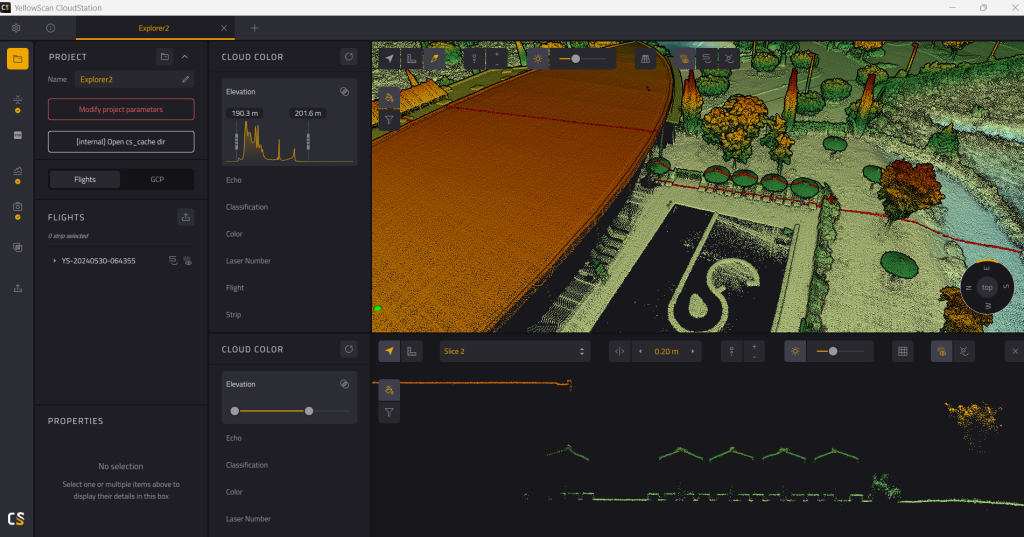Select navigation arrow tool in slice view
1024x537 pixels.
click(389, 351)
